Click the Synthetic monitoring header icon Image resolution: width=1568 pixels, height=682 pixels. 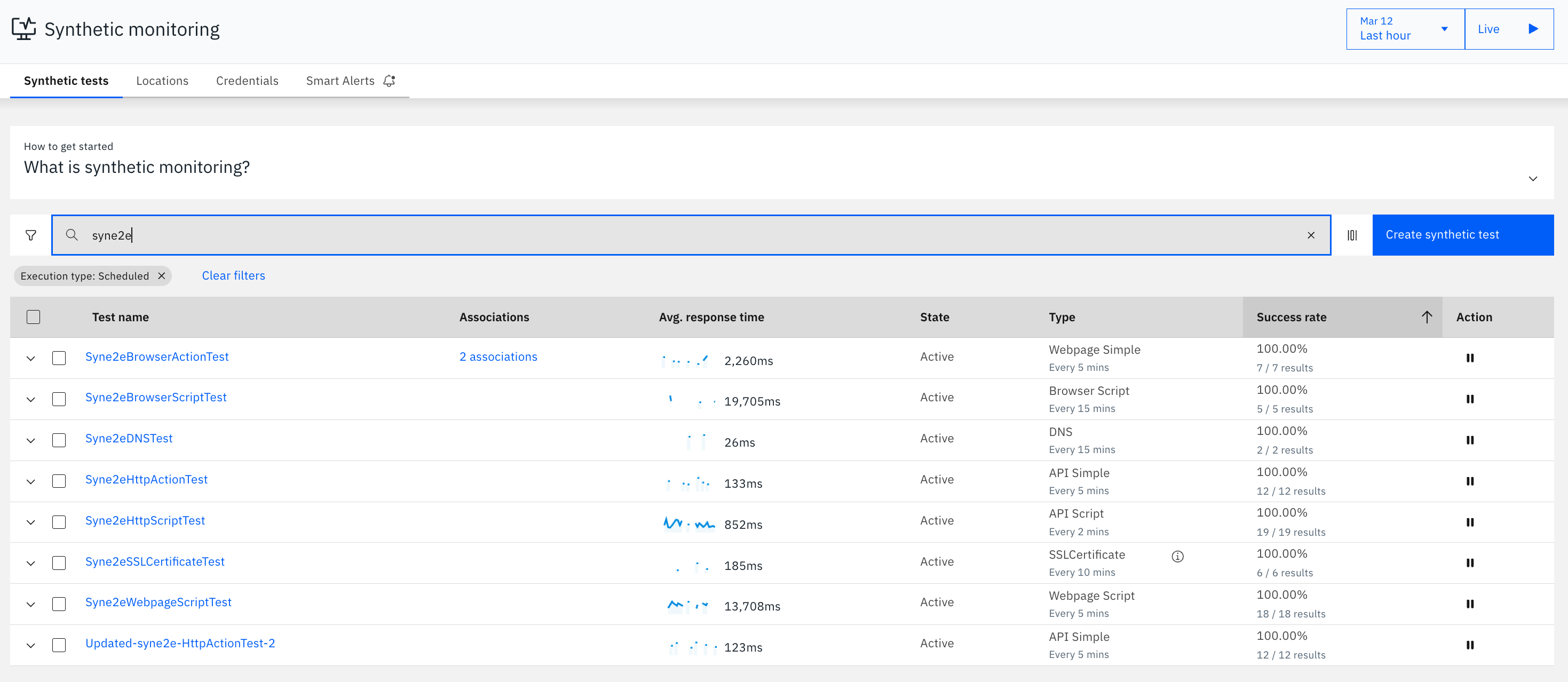pos(23,29)
